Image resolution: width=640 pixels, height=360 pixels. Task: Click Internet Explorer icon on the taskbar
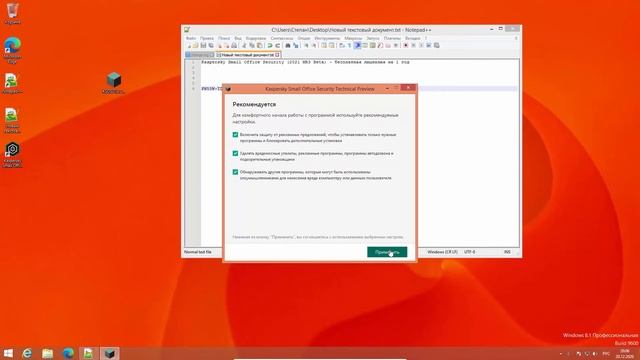click(x=27, y=353)
